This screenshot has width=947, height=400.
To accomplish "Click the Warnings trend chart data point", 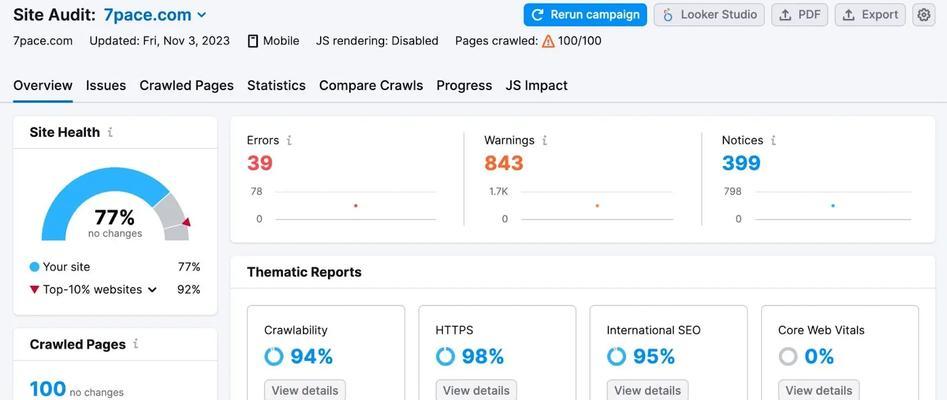I will tap(597, 206).
